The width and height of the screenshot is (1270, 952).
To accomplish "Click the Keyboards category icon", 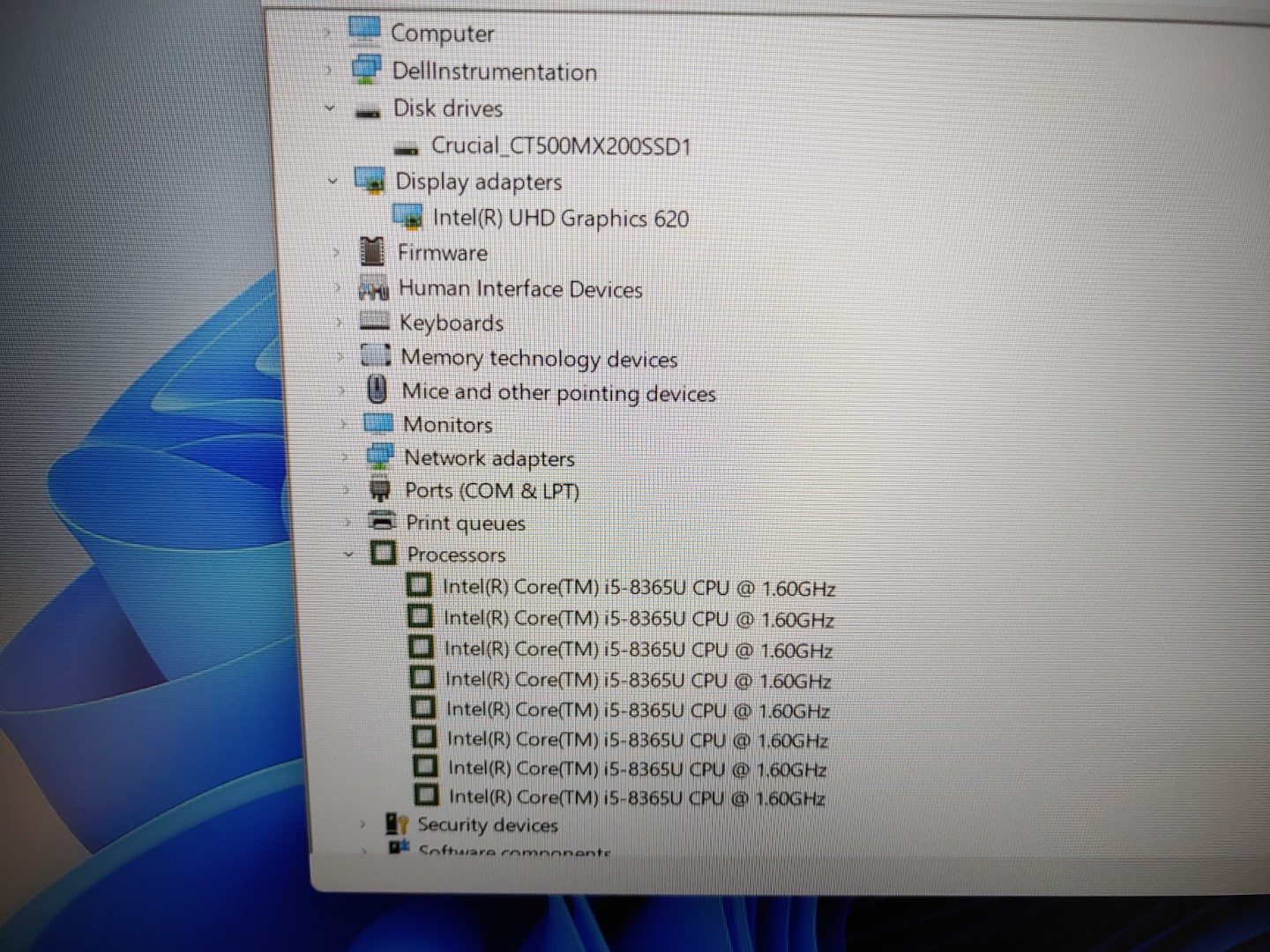I will [x=375, y=322].
